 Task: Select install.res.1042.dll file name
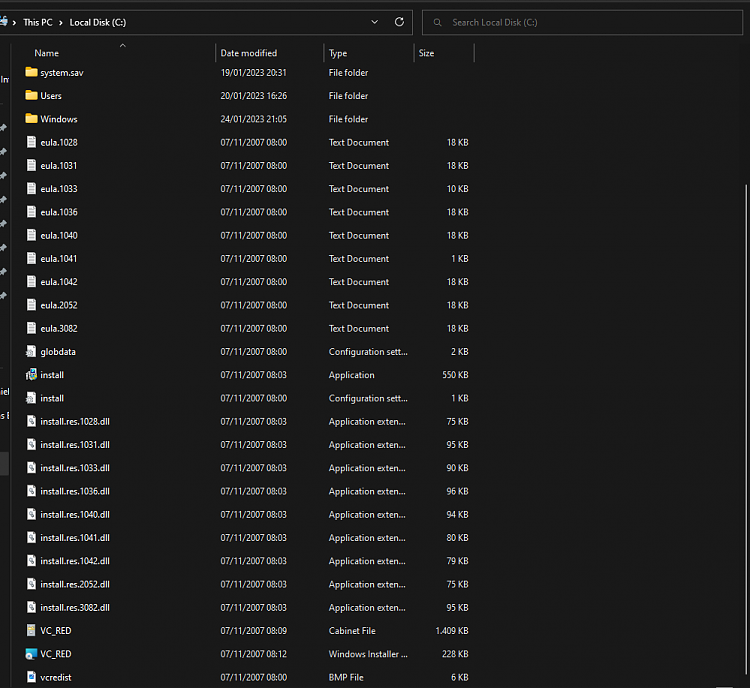(x=75, y=561)
